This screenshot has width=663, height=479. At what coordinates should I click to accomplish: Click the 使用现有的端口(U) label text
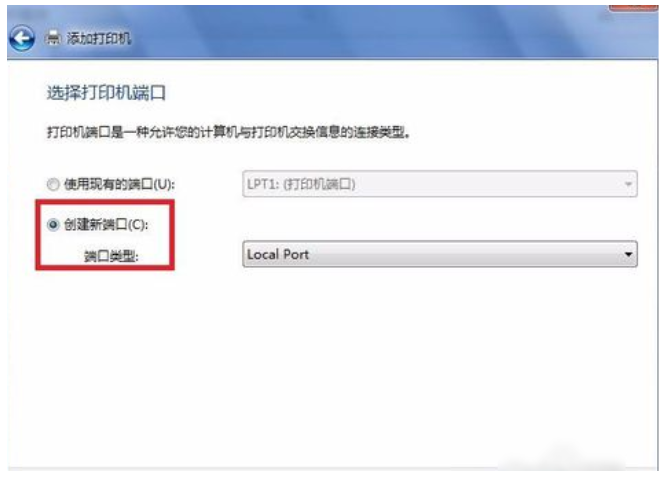[x=119, y=184]
